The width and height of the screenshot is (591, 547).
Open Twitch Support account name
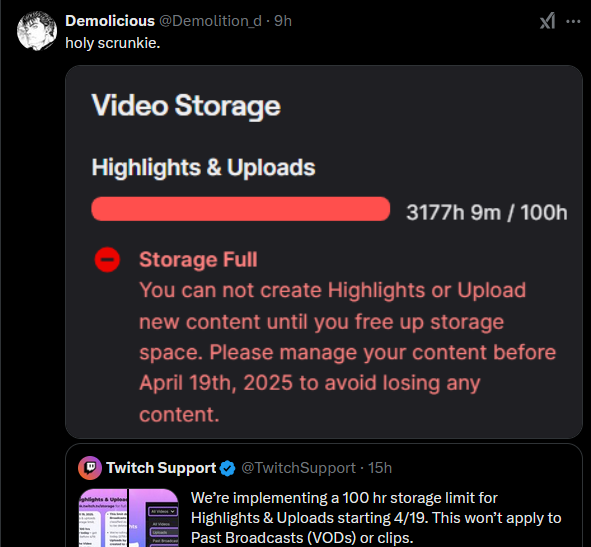tap(161, 468)
